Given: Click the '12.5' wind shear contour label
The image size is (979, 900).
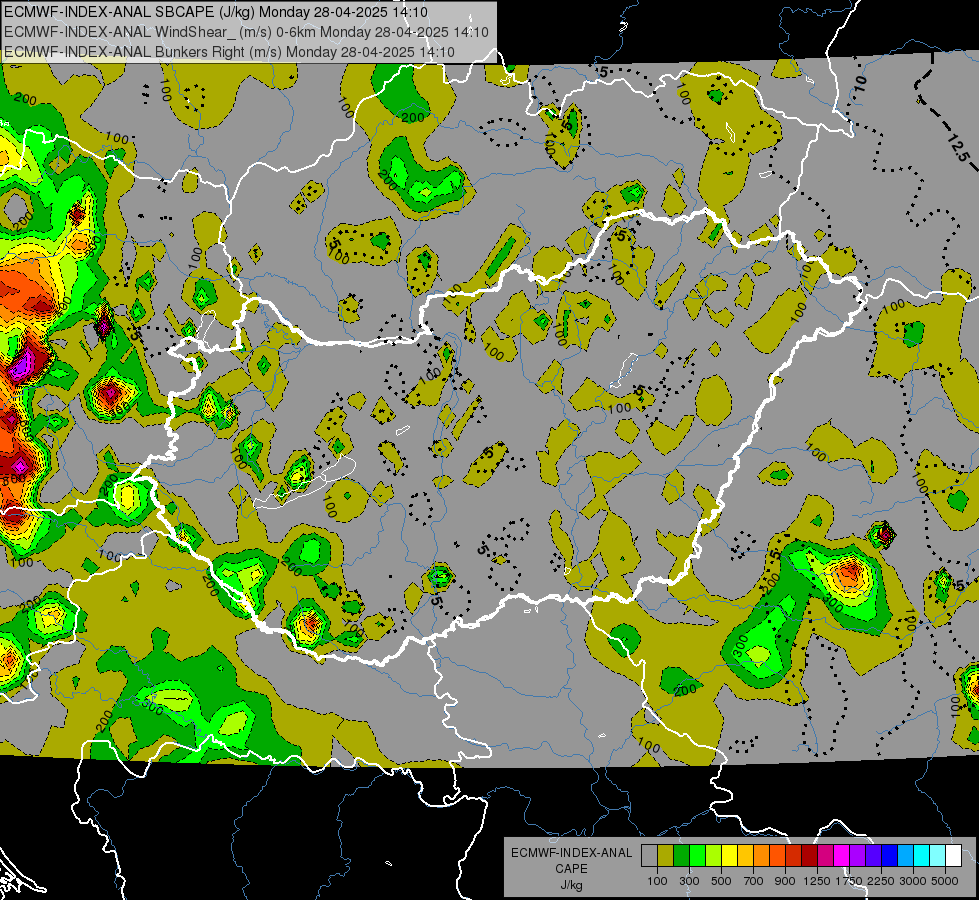Looking at the screenshot, I should point(958,147).
